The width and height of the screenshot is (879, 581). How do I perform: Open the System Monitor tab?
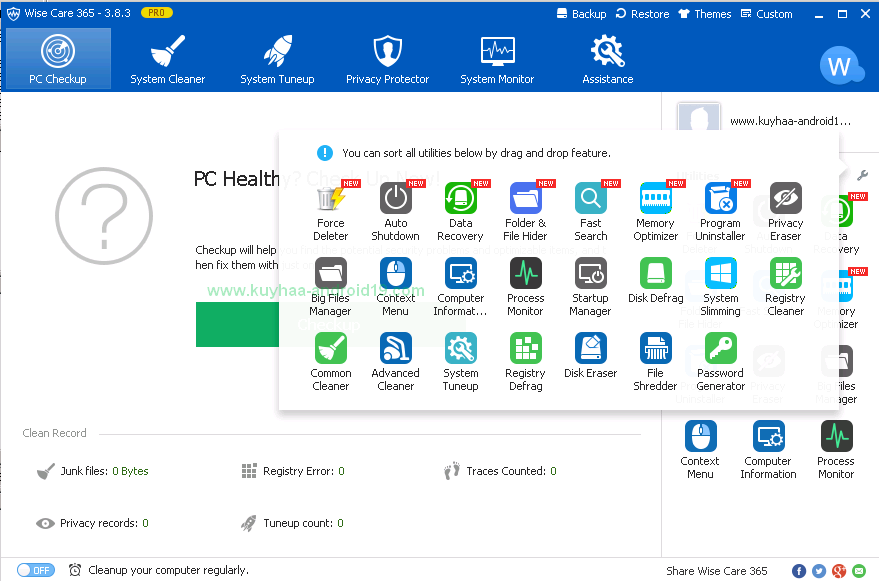coord(497,59)
